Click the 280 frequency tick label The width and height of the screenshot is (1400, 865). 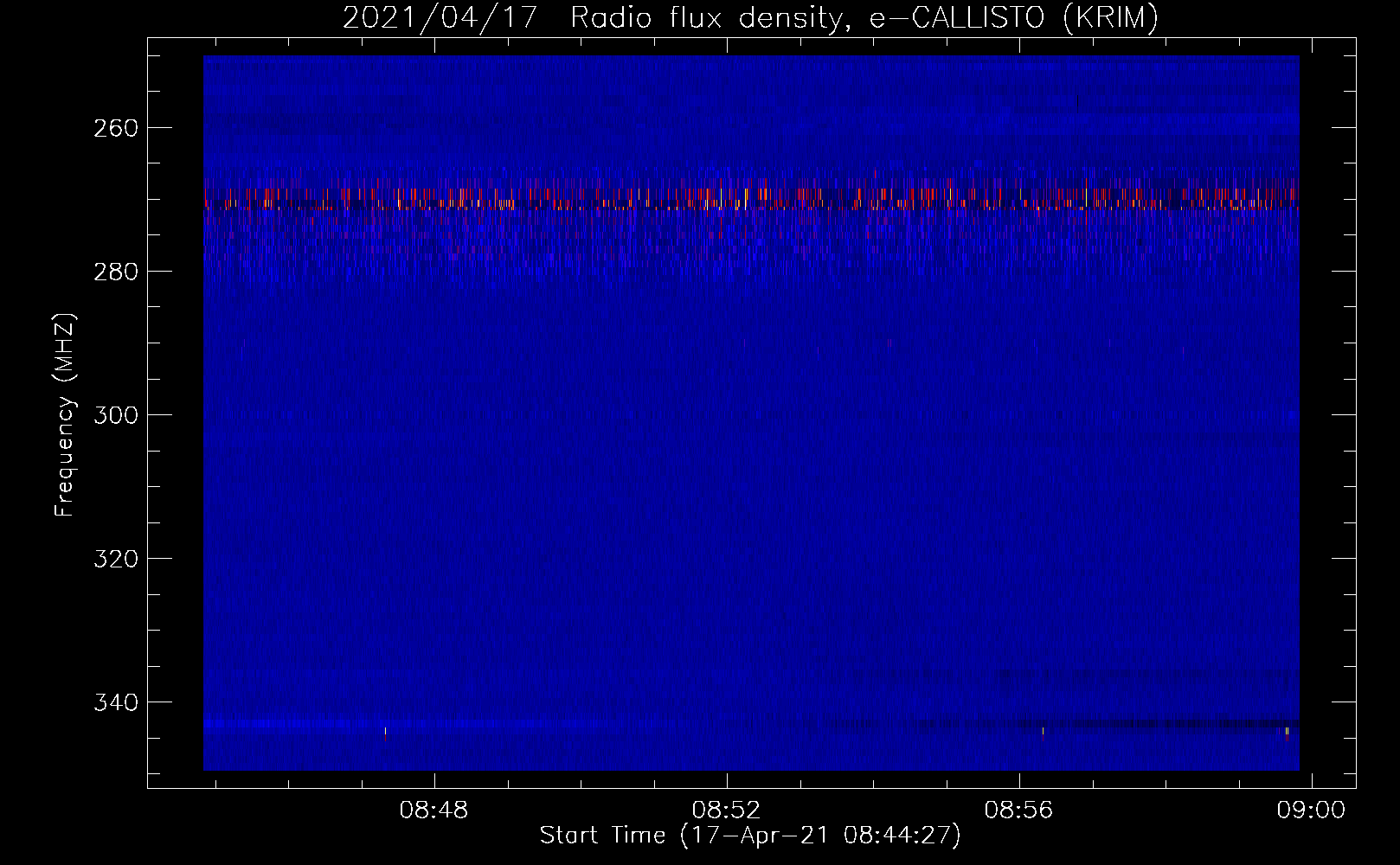[x=115, y=272]
